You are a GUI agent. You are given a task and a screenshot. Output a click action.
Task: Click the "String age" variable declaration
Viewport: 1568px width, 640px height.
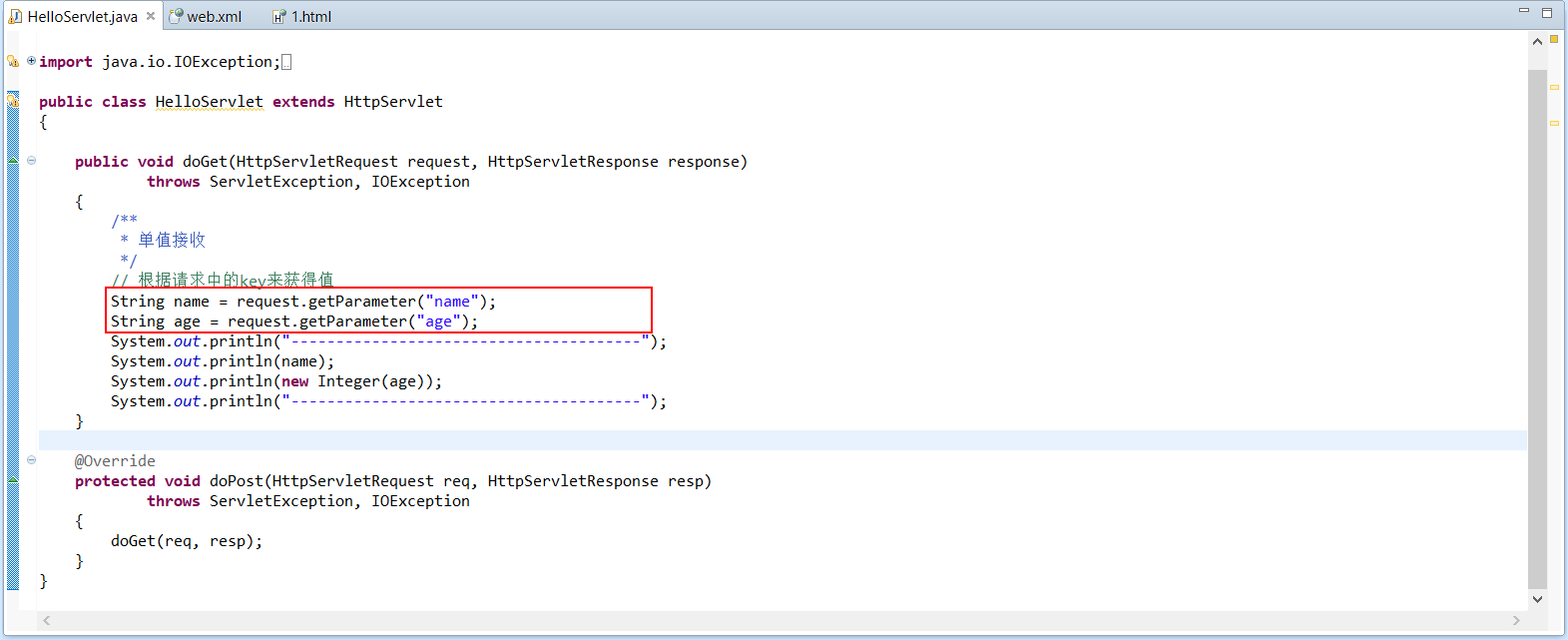pos(156,321)
